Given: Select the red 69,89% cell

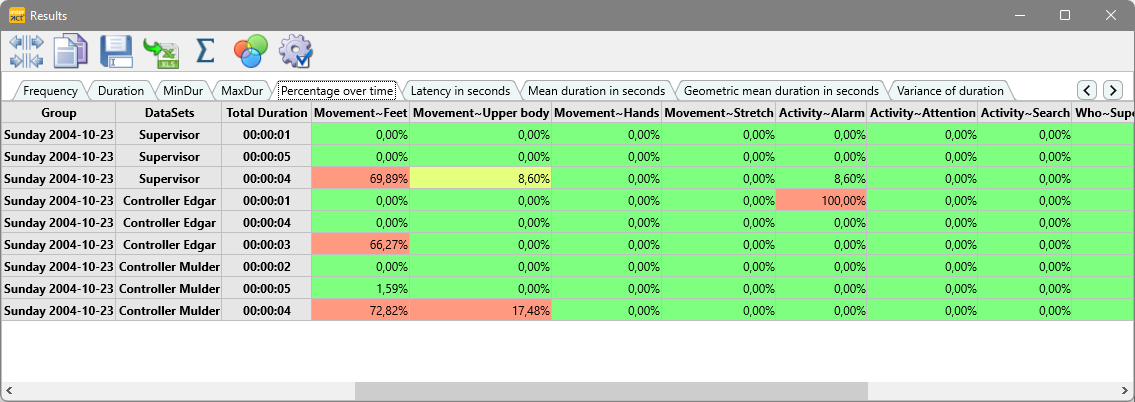Looking at the screenshot, I should tap(361, 178).
